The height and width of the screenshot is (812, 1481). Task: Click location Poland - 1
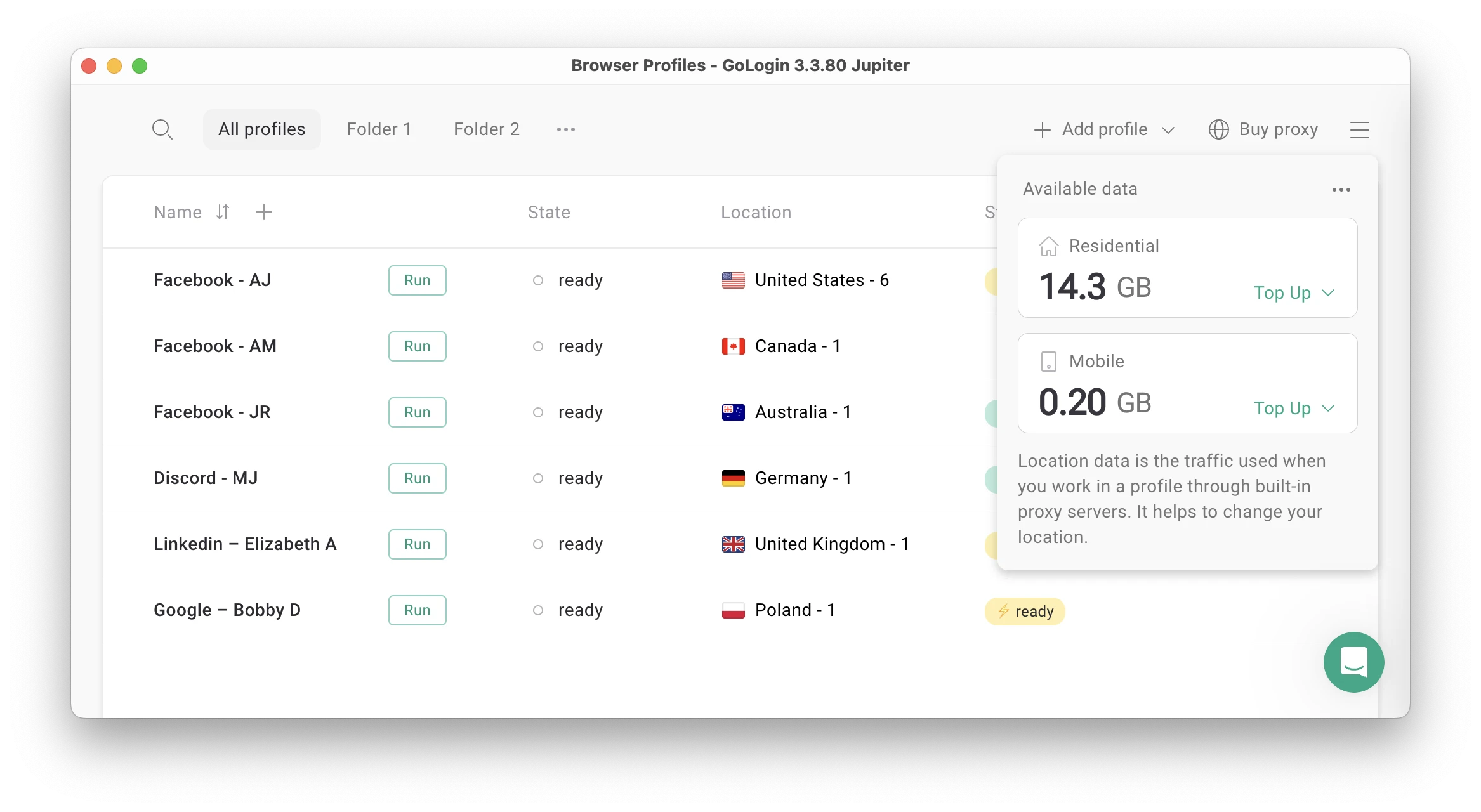(795, 610)
